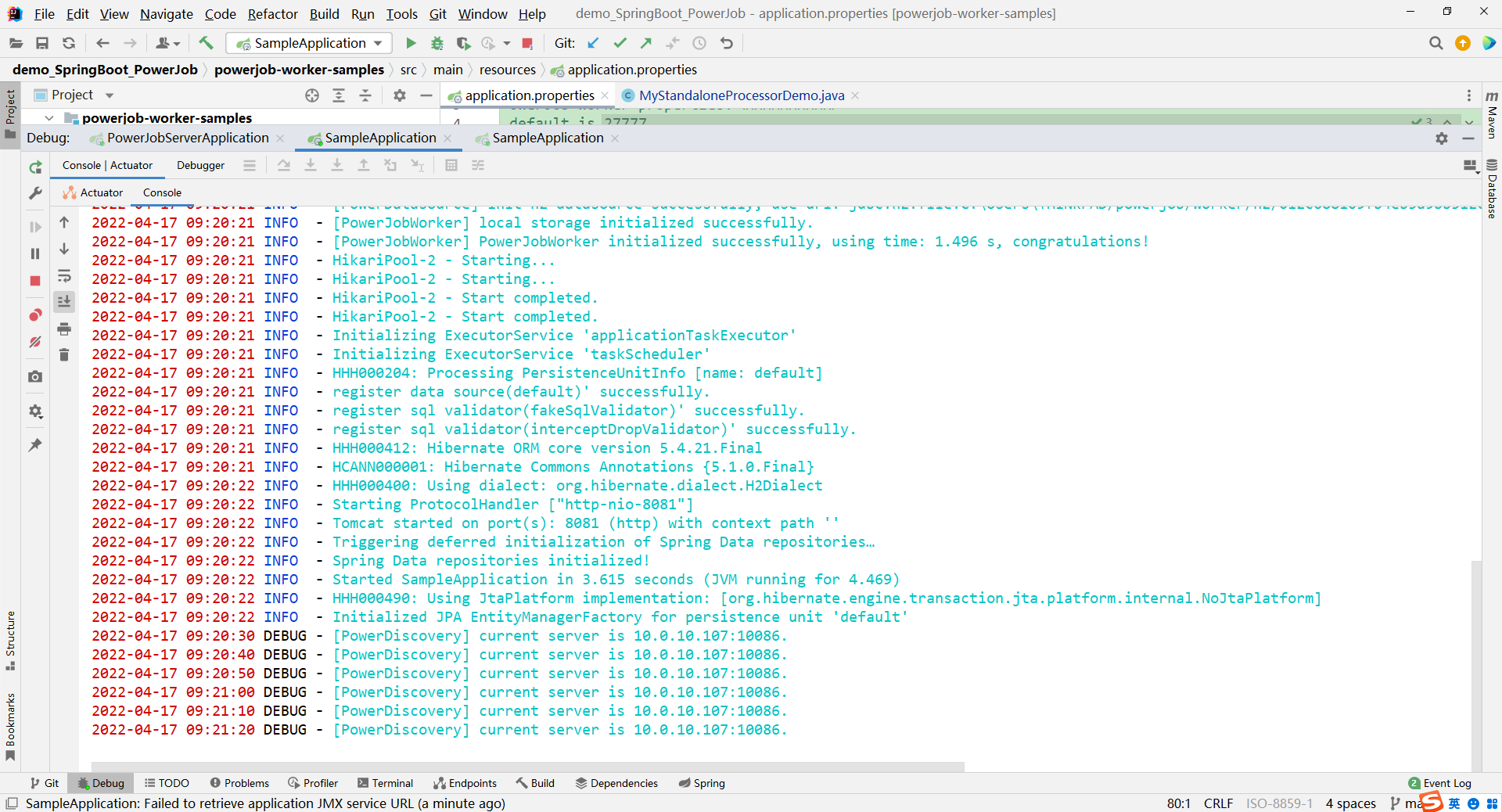The width and height of the screenshot is (1502, 812).
Task: Open Project panel options gear
Action: [400, 95]
